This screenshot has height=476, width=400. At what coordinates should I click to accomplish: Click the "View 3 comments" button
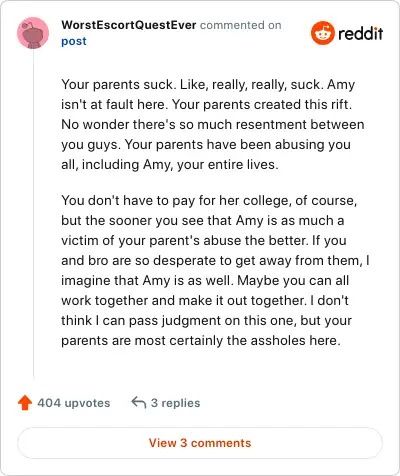(200, 443)
